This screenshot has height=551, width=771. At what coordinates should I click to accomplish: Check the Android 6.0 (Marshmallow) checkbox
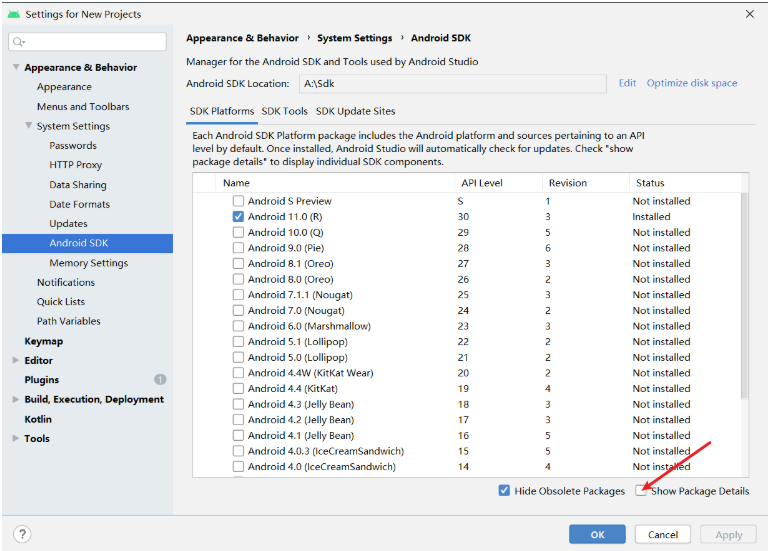pyautogui.click(x=238, y=326)
